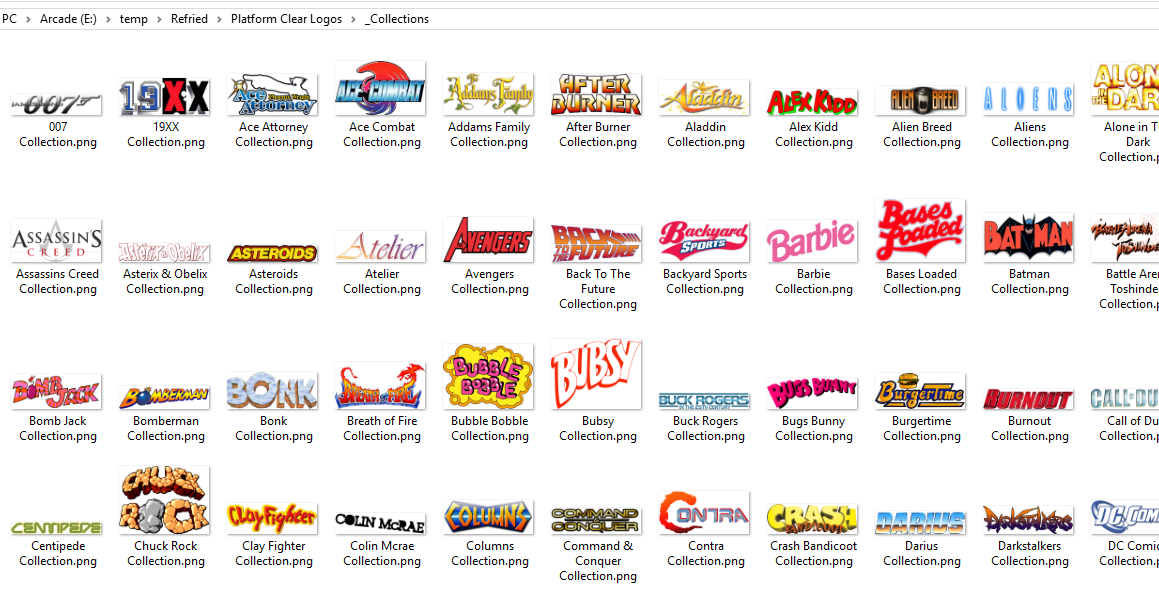Navigate to Arcade (E:) in the breadcrumb
The height and width of the screenshot is (590, 1159).
68,19
